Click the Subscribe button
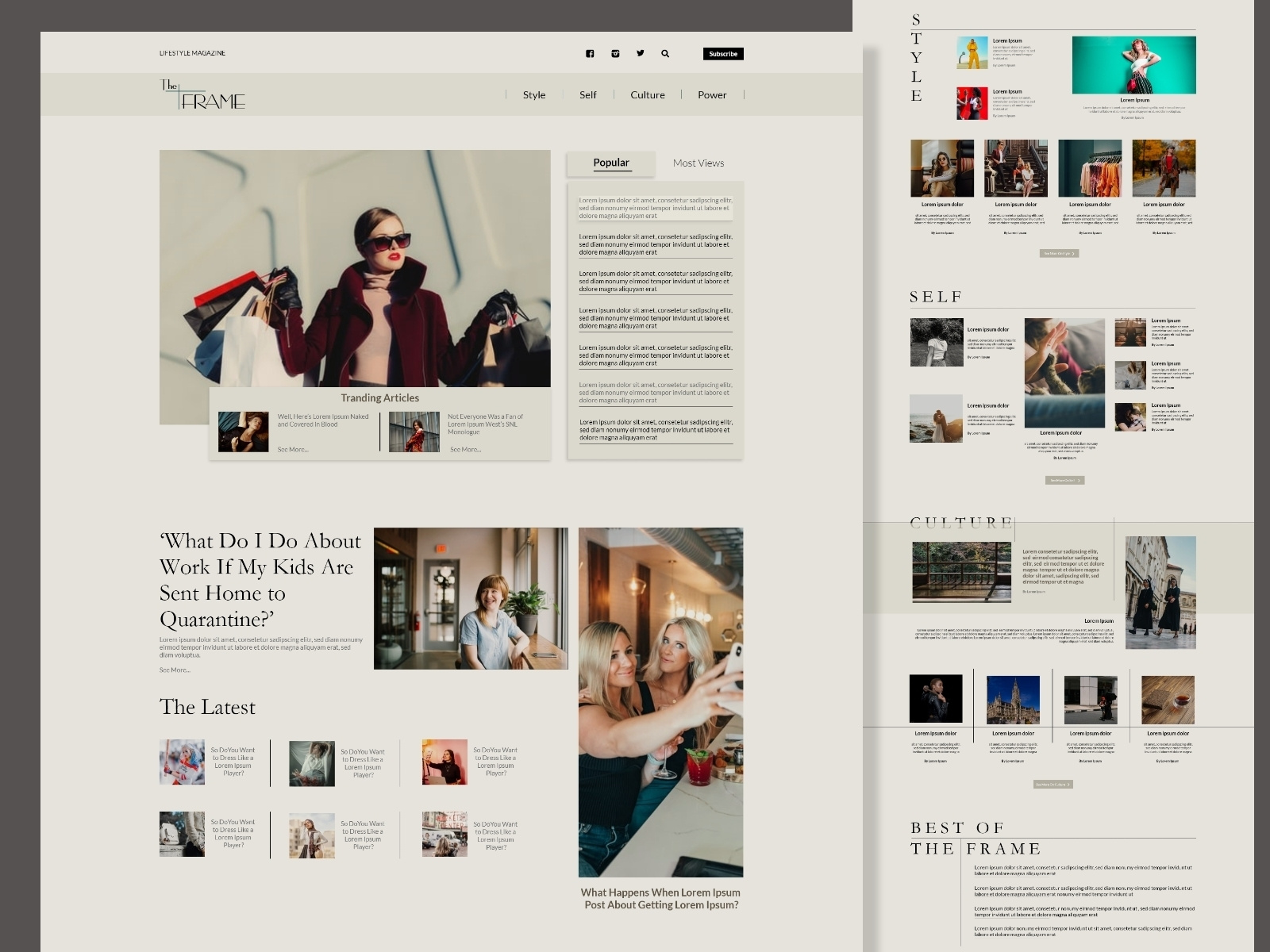Viewport: 1270px width, 952px height. [723, 53]
